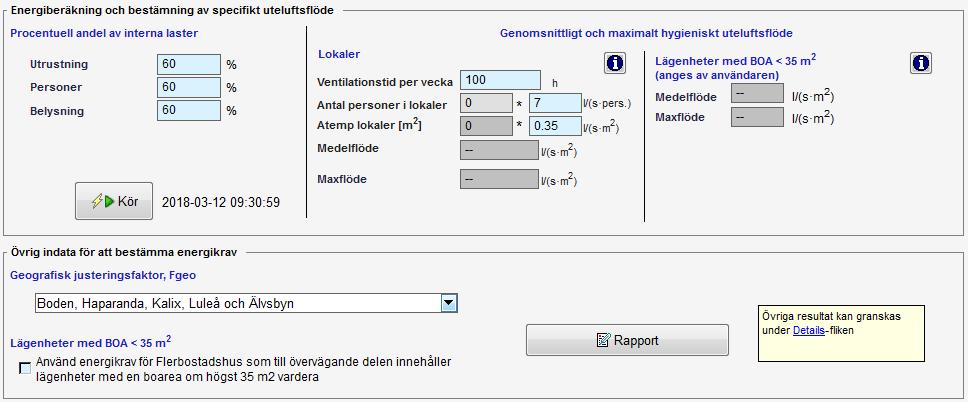968x402 pixels.
Task: Edit the Belysning percentage field
Action: click(x=189, y=110)
